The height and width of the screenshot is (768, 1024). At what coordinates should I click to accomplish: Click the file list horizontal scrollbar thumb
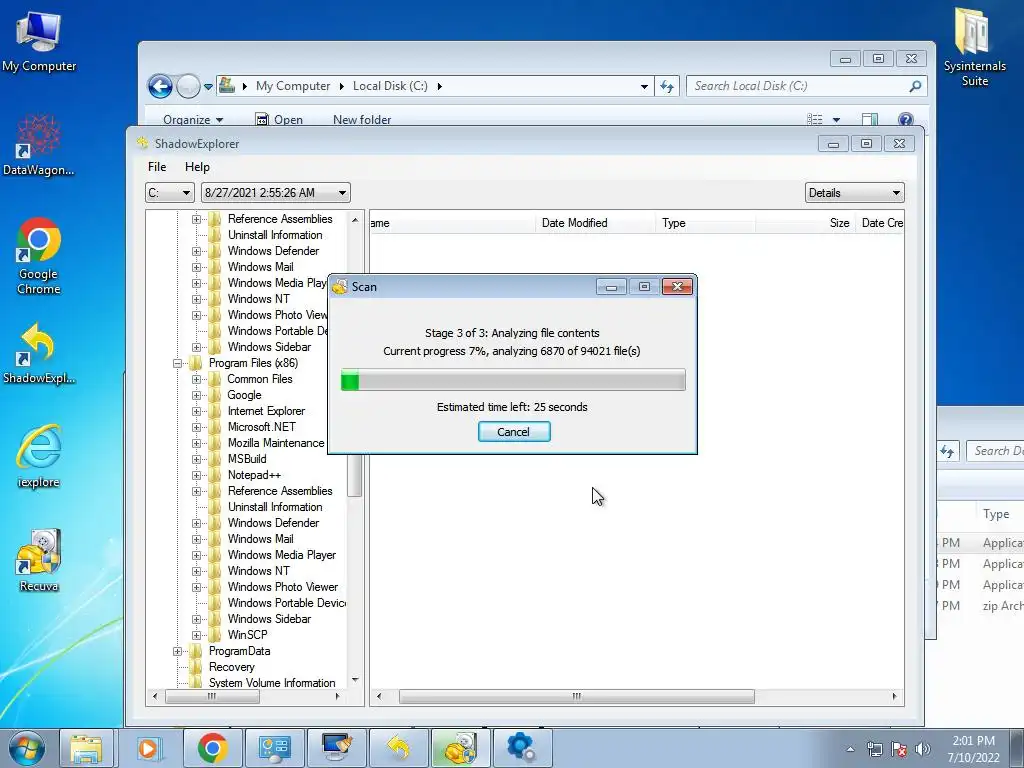(x=577, y=697)
